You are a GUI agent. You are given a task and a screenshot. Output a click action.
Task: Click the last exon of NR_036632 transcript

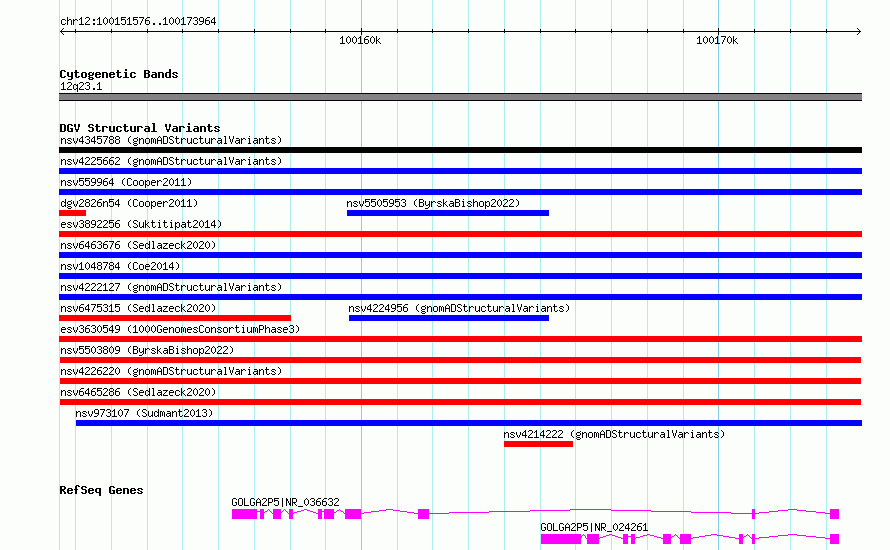834,514
